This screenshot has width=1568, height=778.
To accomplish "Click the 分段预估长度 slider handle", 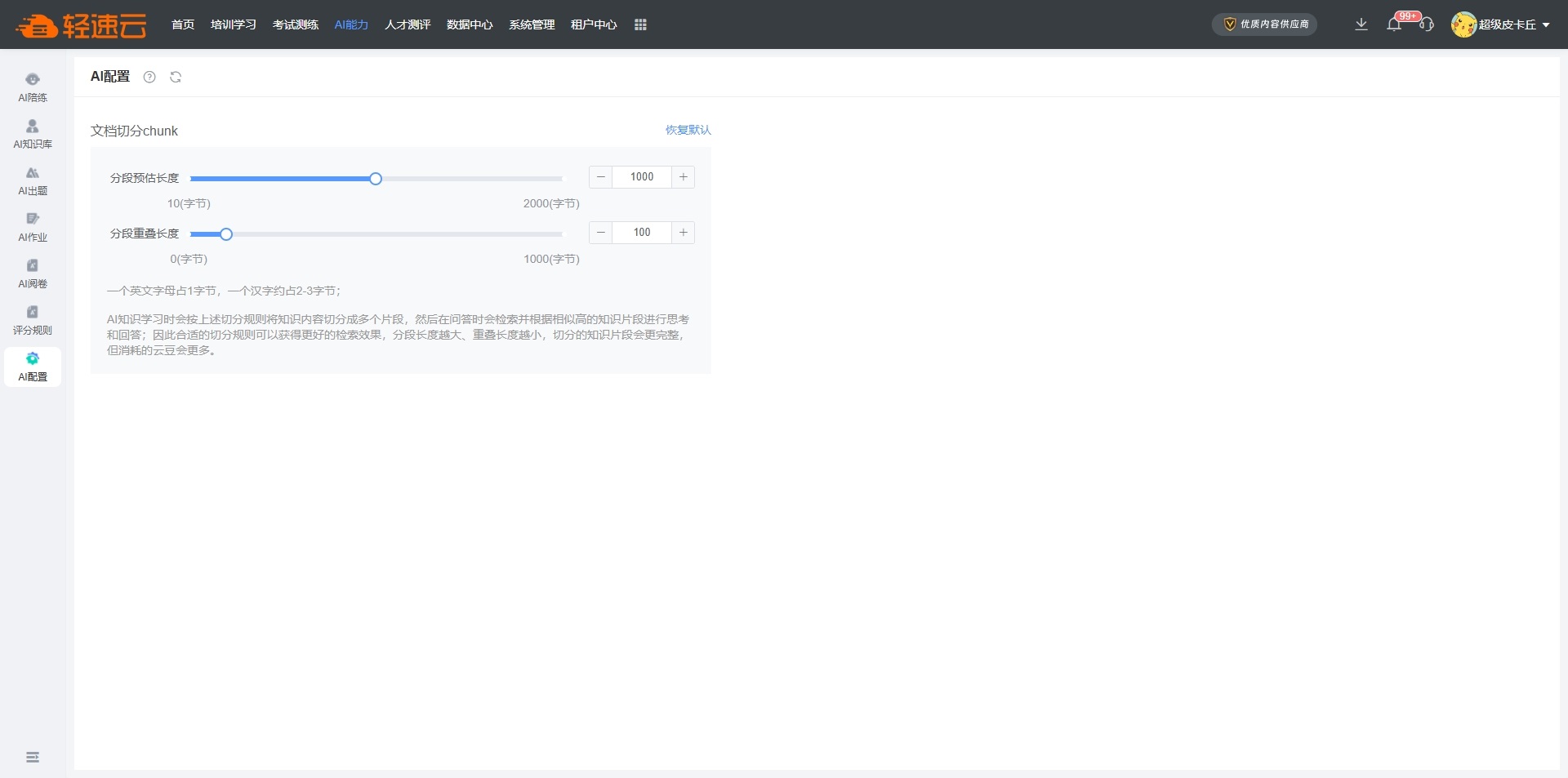I will tap(376, 179).
